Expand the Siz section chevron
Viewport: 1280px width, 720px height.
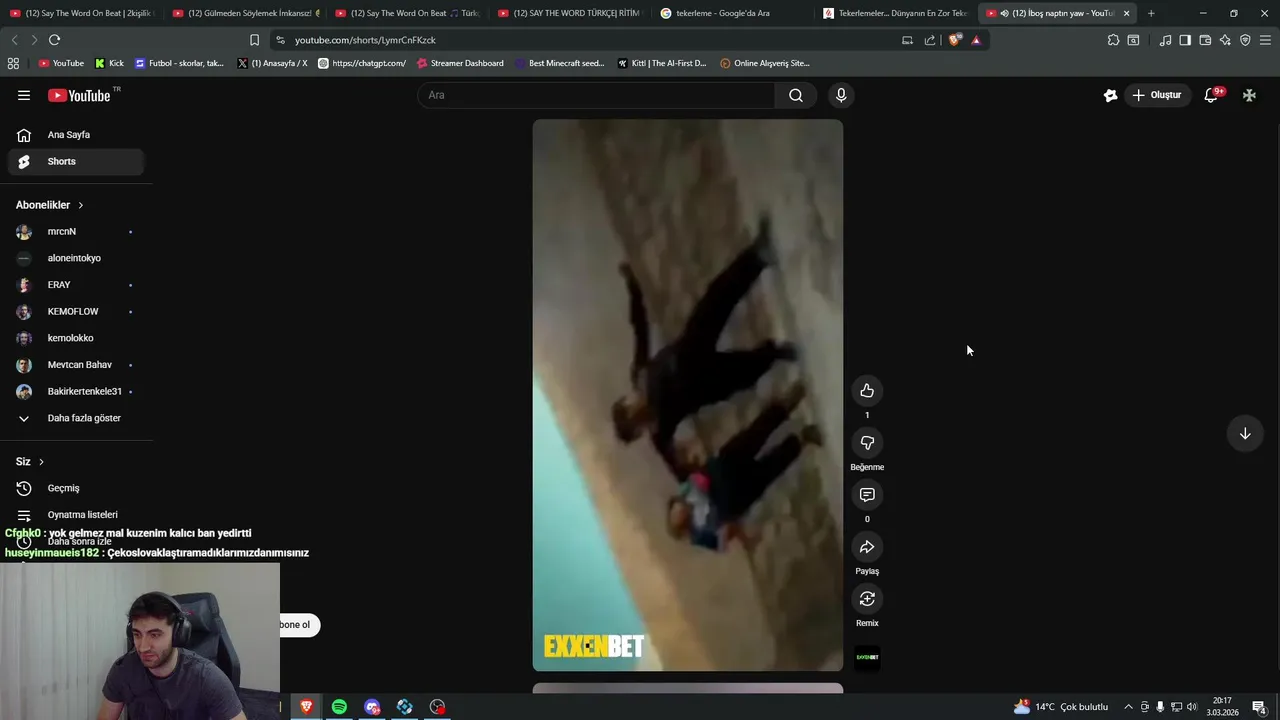coord(41,462)
